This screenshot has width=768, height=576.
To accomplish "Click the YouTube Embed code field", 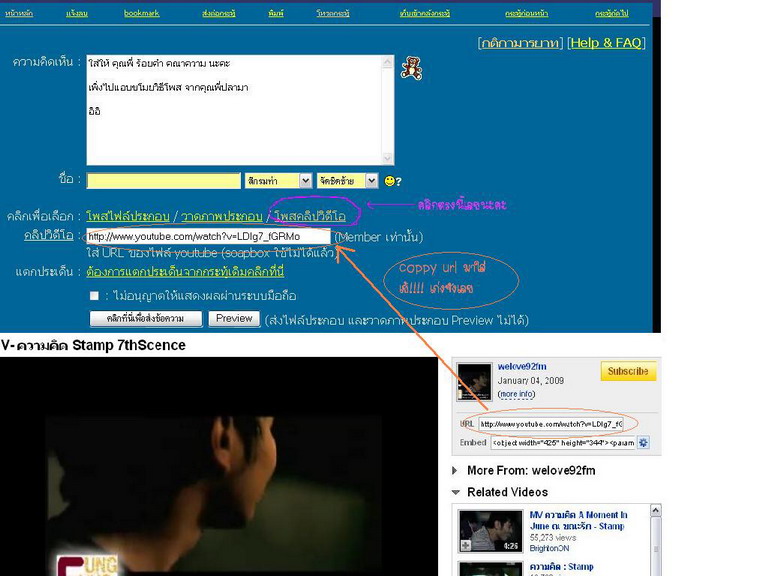I will pos(563,443).
